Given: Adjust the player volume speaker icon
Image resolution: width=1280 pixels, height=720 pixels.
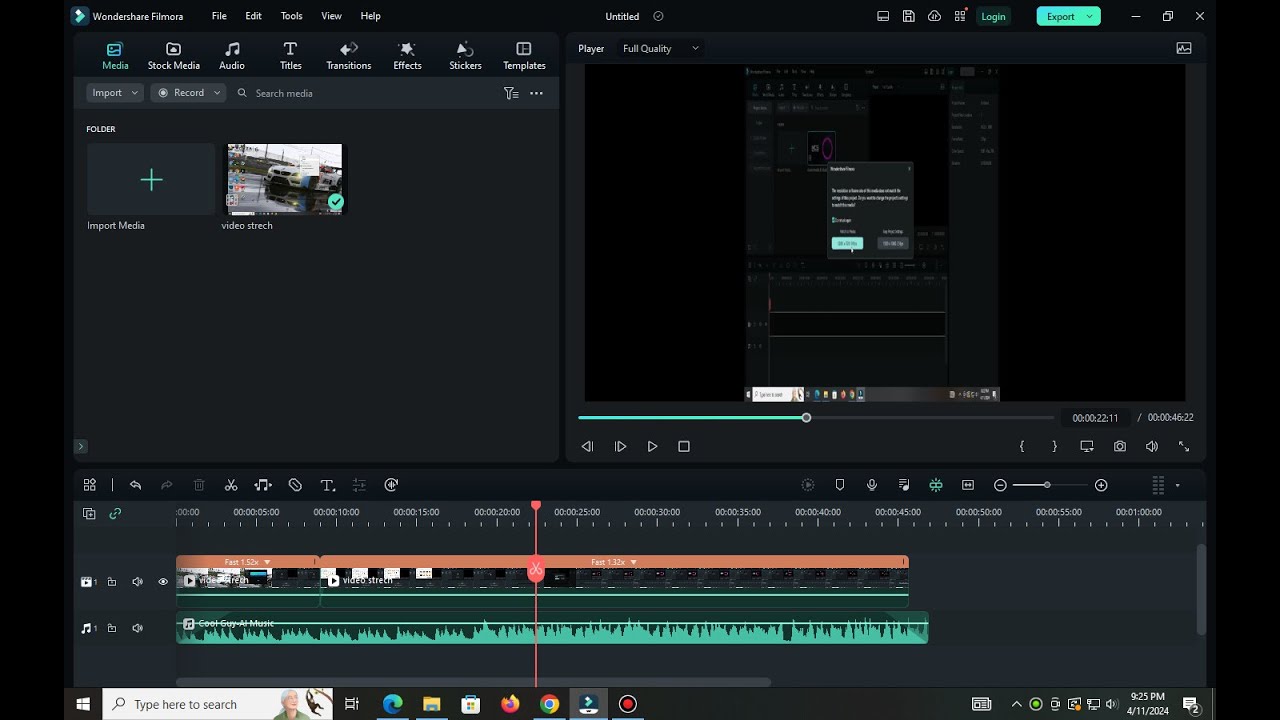Looking at the screenshot, I should coord(1152,447).
